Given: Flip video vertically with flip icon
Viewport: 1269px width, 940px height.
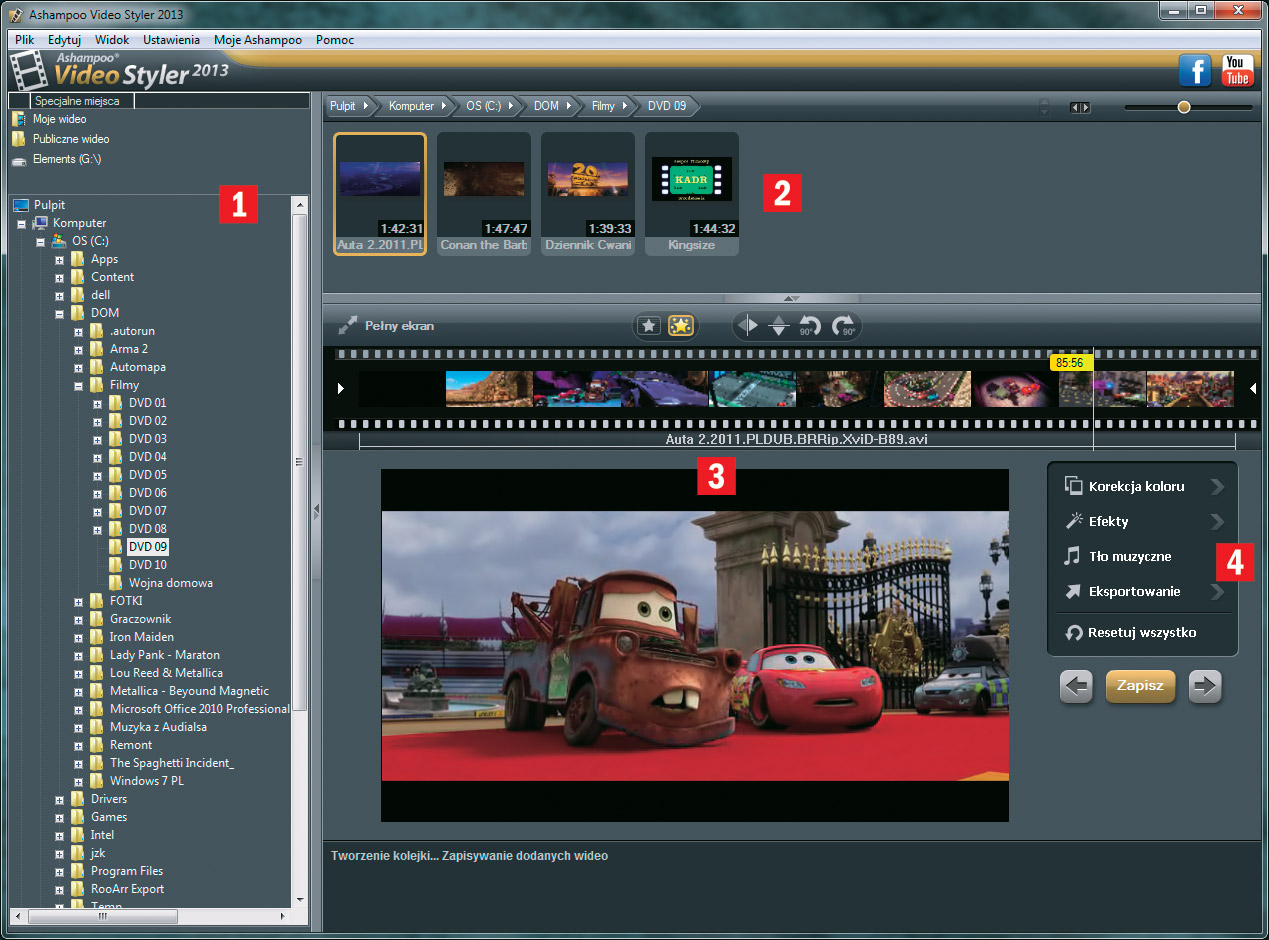Looking at the screenshot, I should point(778,326).
